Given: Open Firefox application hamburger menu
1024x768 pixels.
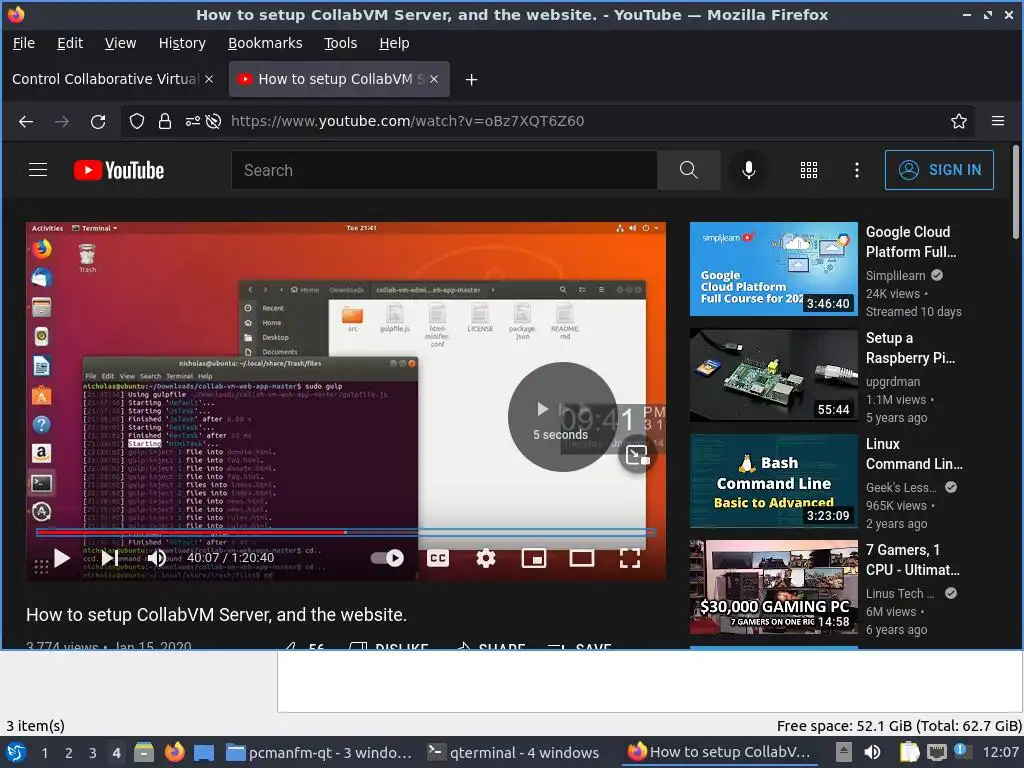Looking at the screenshot, I should [997, 121].
